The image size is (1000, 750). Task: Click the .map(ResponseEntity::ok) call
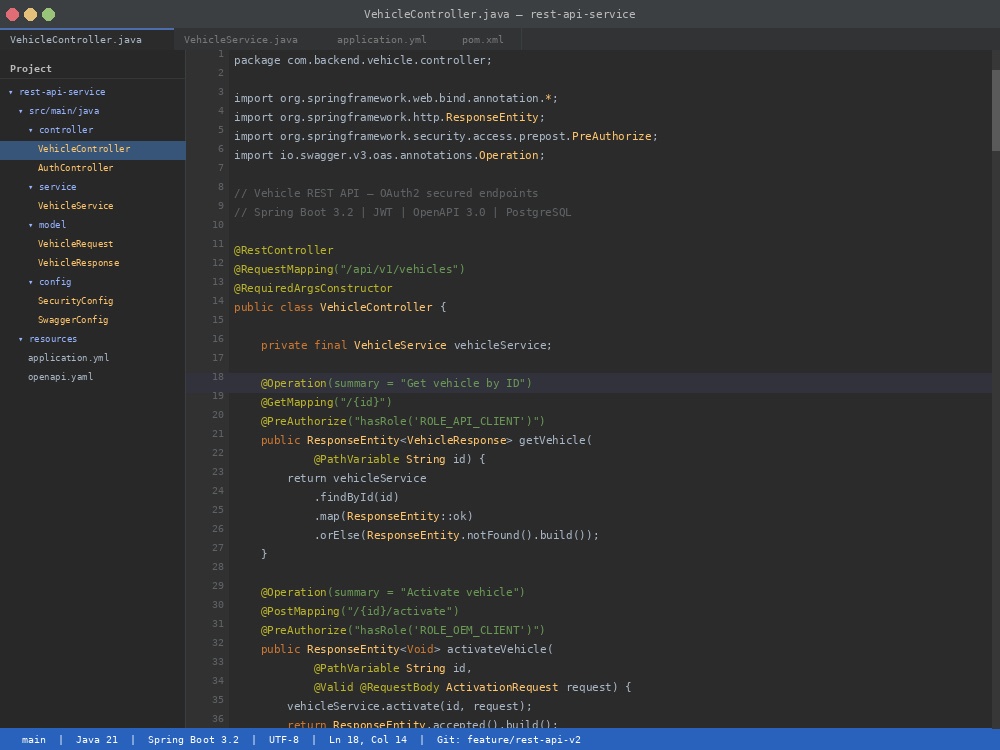tap(393, 516)
